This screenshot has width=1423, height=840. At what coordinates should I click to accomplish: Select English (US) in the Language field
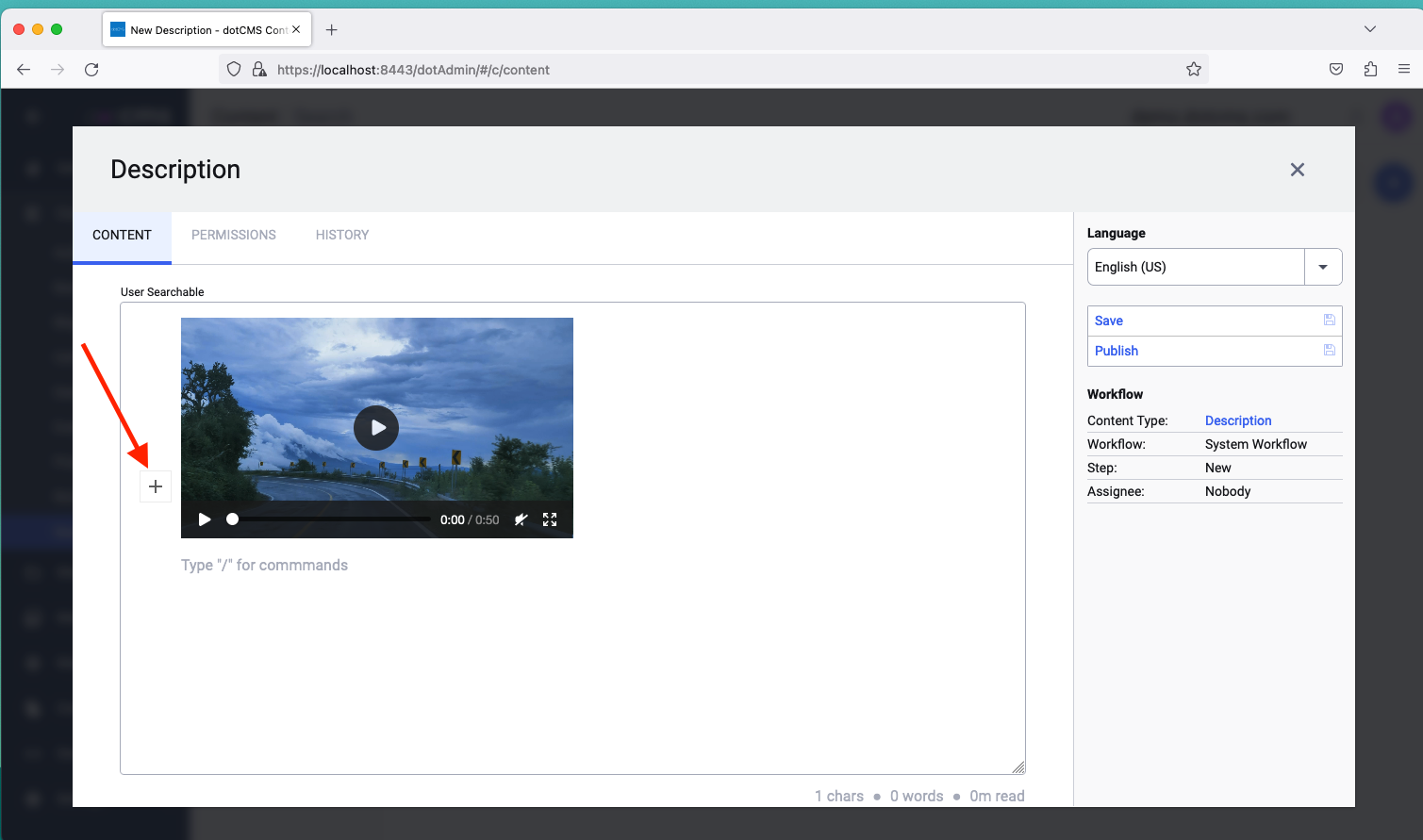[x=1196, y=267]
